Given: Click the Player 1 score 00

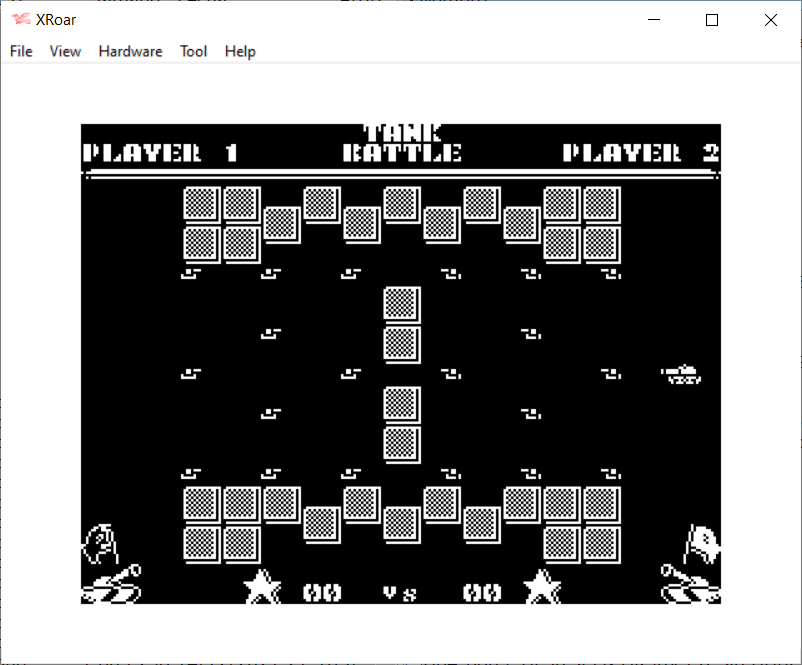Looking at the screenshot, I should click(322, 593).
